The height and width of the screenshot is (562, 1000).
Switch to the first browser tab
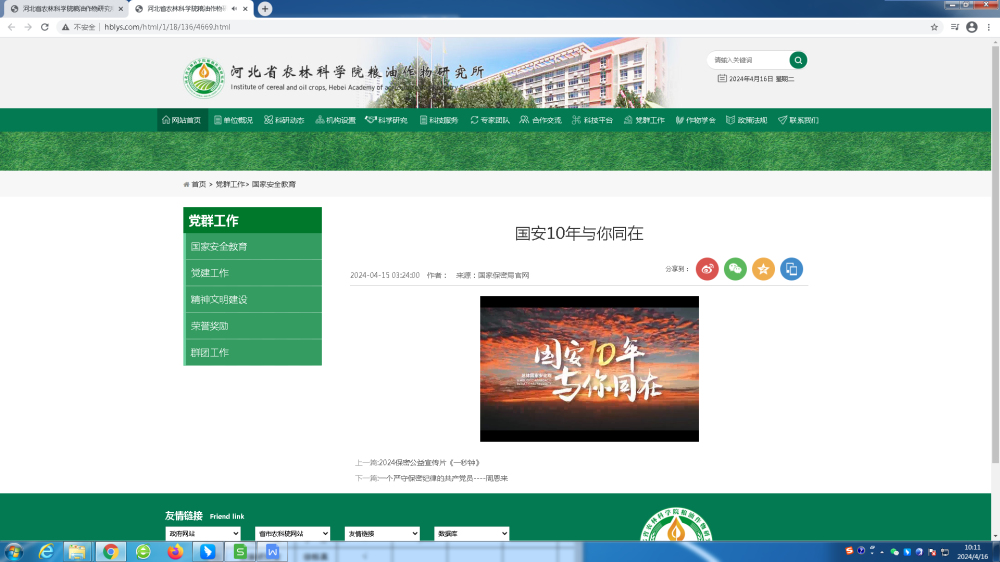(x=65, y=8)
